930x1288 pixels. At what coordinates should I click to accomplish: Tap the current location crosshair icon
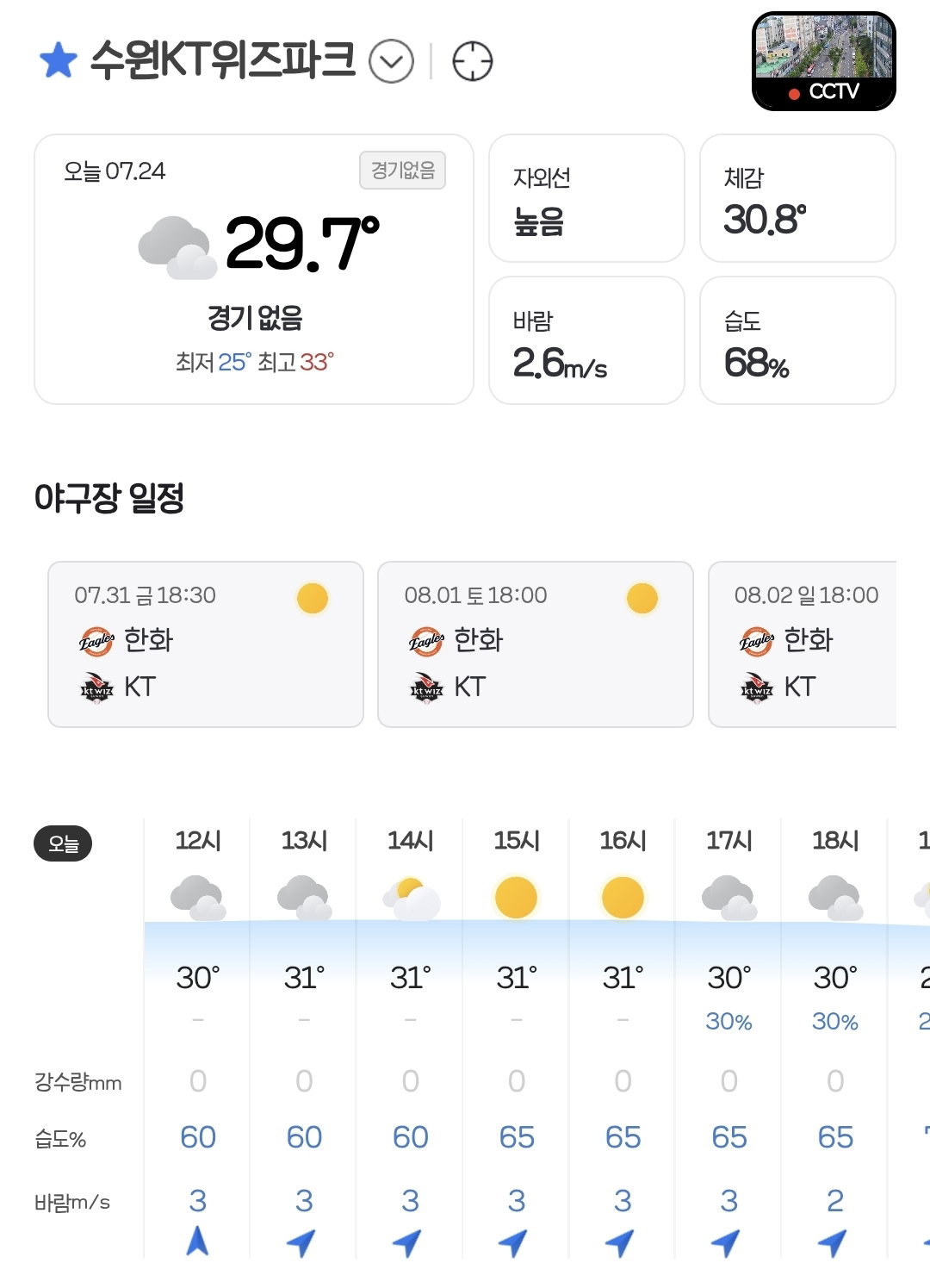[x=473, y=61]
